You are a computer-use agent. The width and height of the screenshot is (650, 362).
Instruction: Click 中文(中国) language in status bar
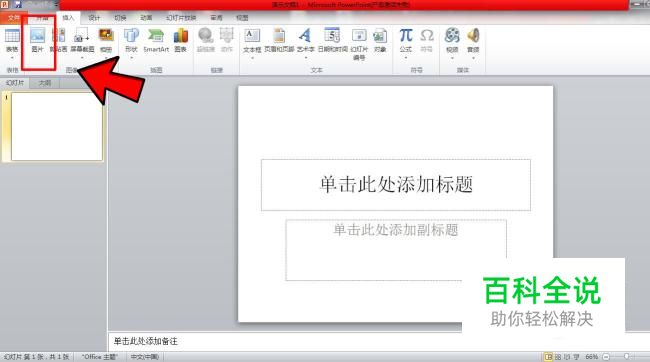click(145, 357)
